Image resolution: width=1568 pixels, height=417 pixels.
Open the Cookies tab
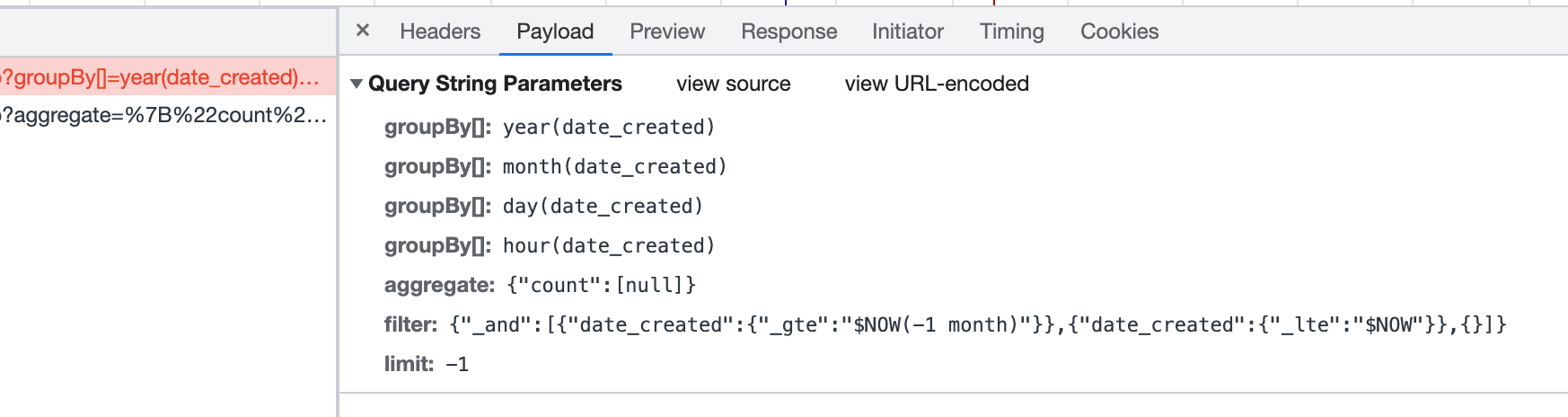tap(1119, 31)
